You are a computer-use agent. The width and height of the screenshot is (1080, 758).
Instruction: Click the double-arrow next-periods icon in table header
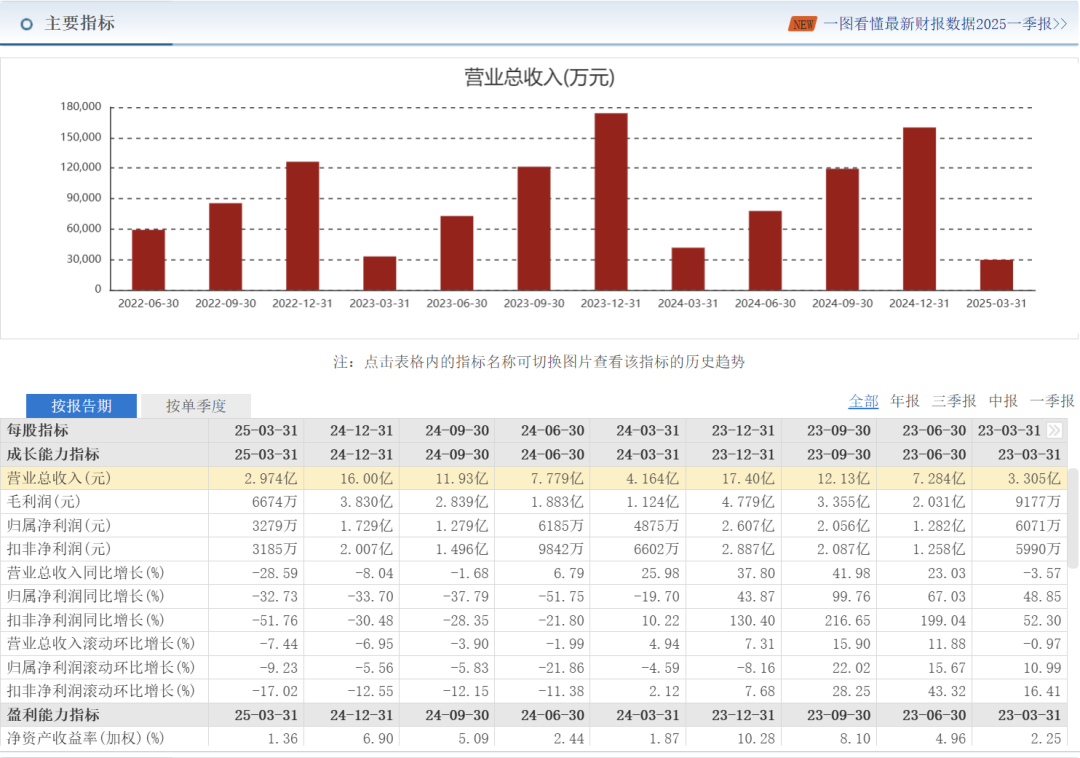pos(1054,431)
